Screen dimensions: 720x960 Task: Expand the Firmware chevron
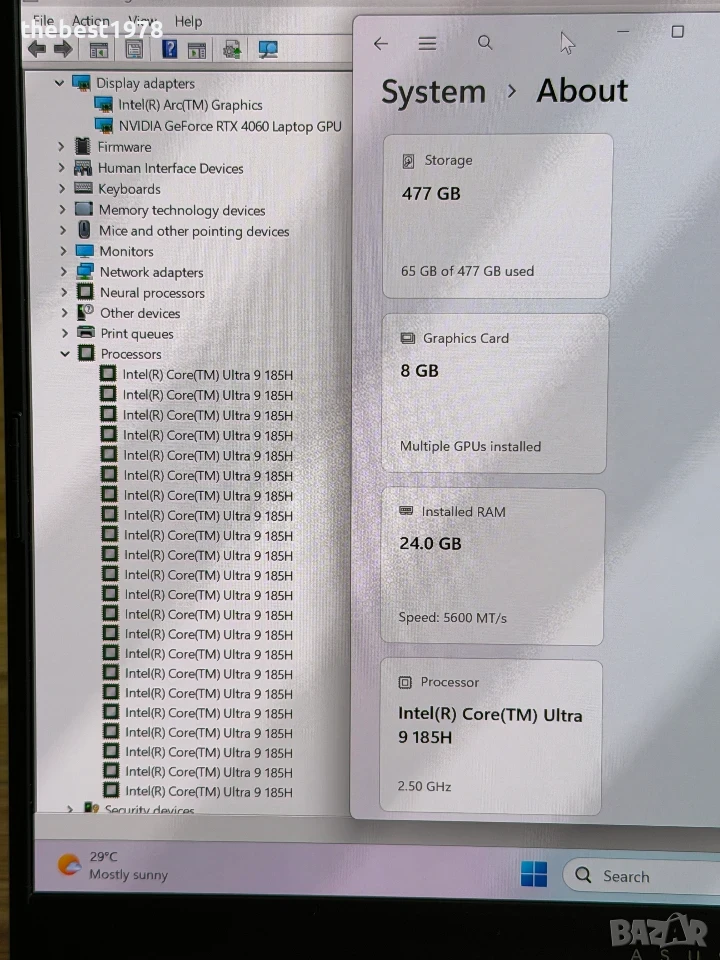[x=61, y=147]
